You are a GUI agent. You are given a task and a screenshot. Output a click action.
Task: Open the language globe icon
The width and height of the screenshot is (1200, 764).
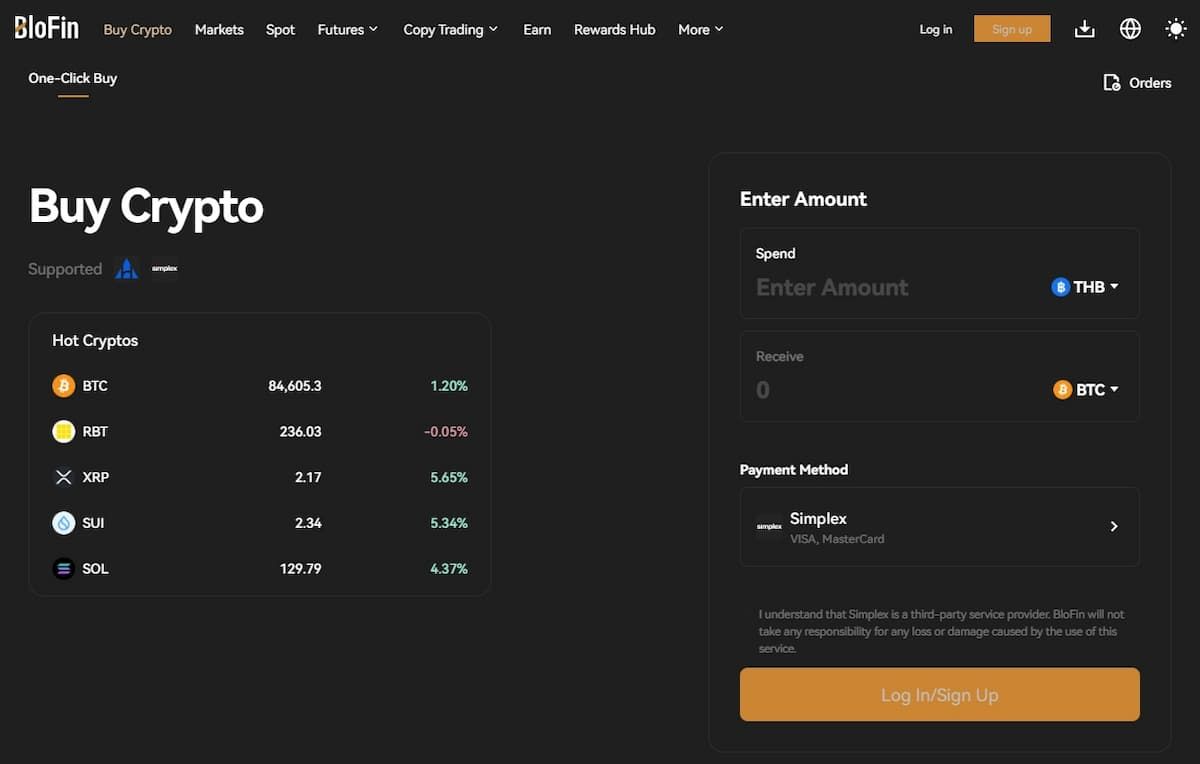(x=1130, y=29)
